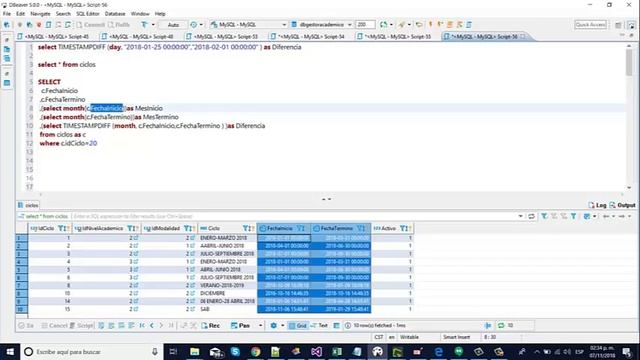Open the Navigate menu
Image resolution: width=640 pixels, height=360 pixels.
(40, 14)
